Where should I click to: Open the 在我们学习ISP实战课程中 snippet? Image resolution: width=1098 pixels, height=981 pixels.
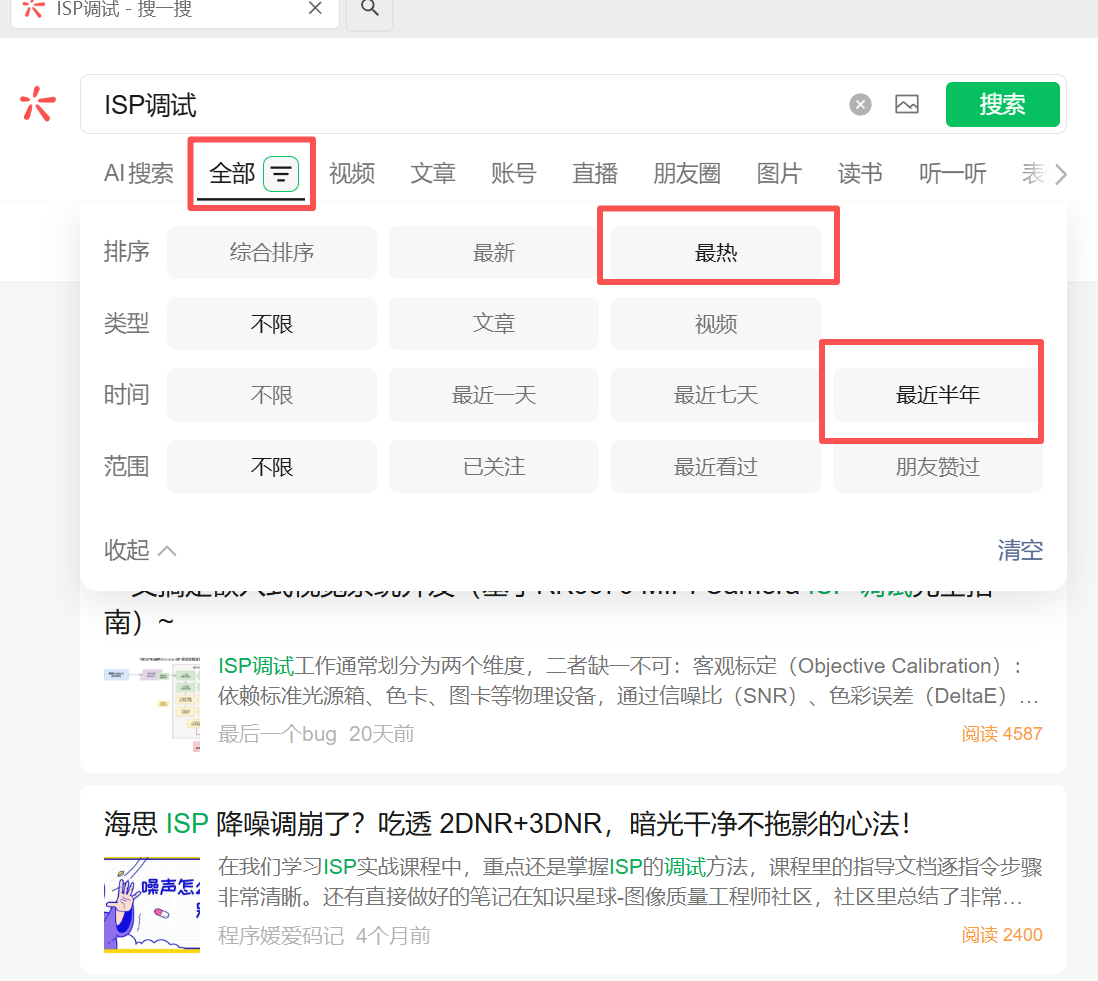coord(630,882)
